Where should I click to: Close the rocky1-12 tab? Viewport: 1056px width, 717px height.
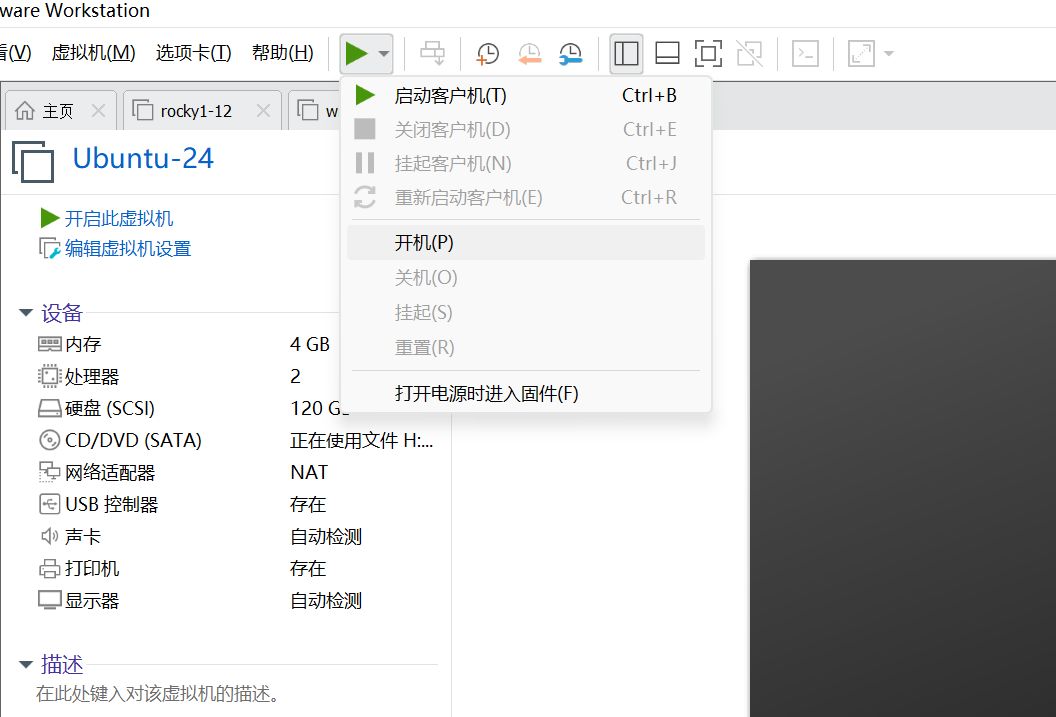click(x=263, y=110)
